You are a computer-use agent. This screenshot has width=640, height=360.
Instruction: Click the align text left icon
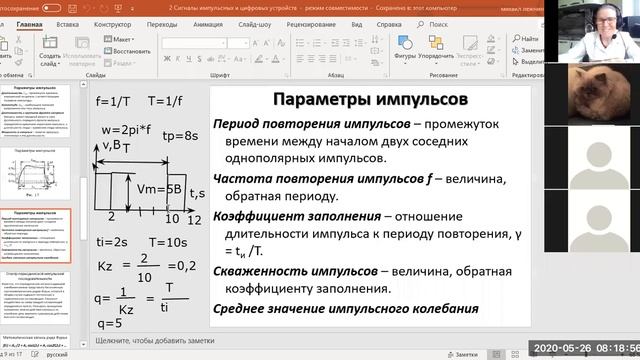(x=300, y=59)
